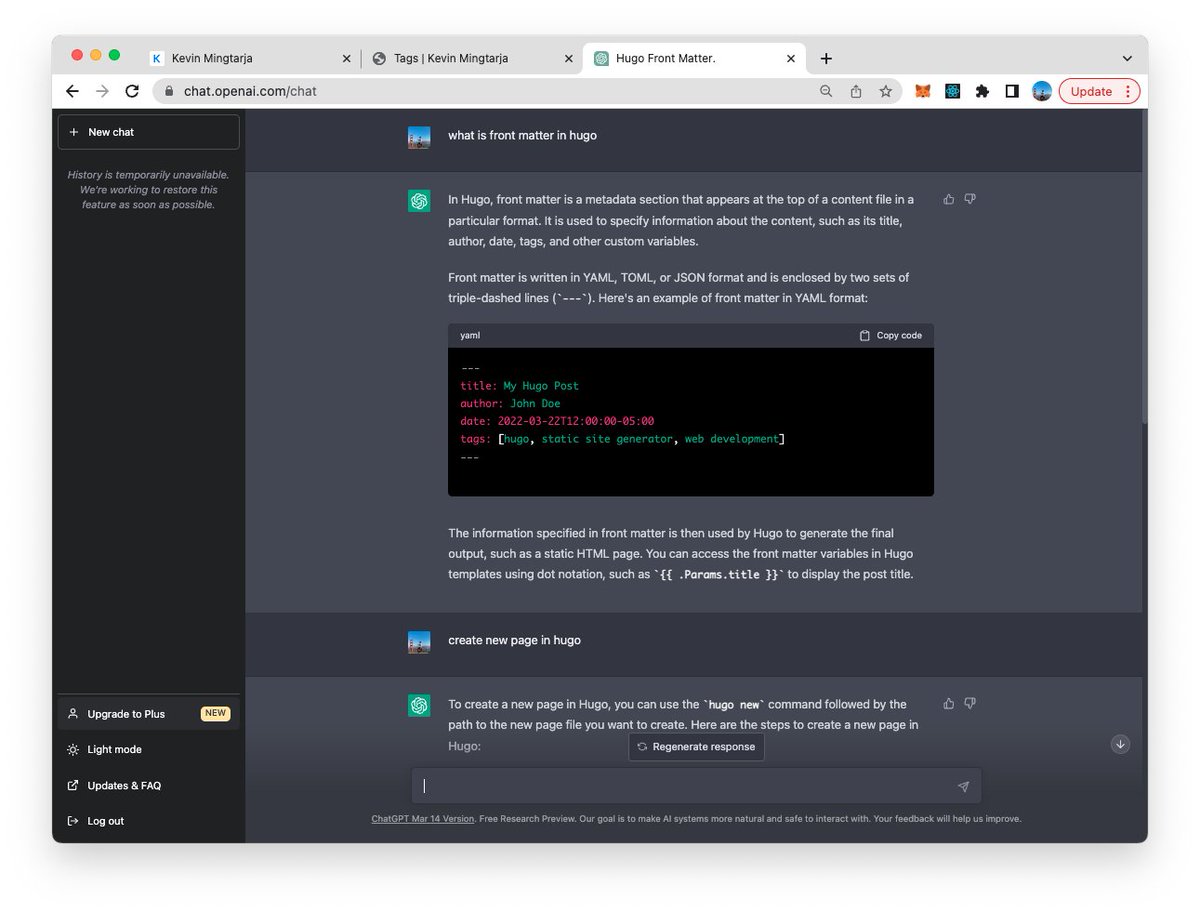Give a thumbs up to the front matter answer
Viewport: 1200px width, 912px height.
tap(948, 199)
